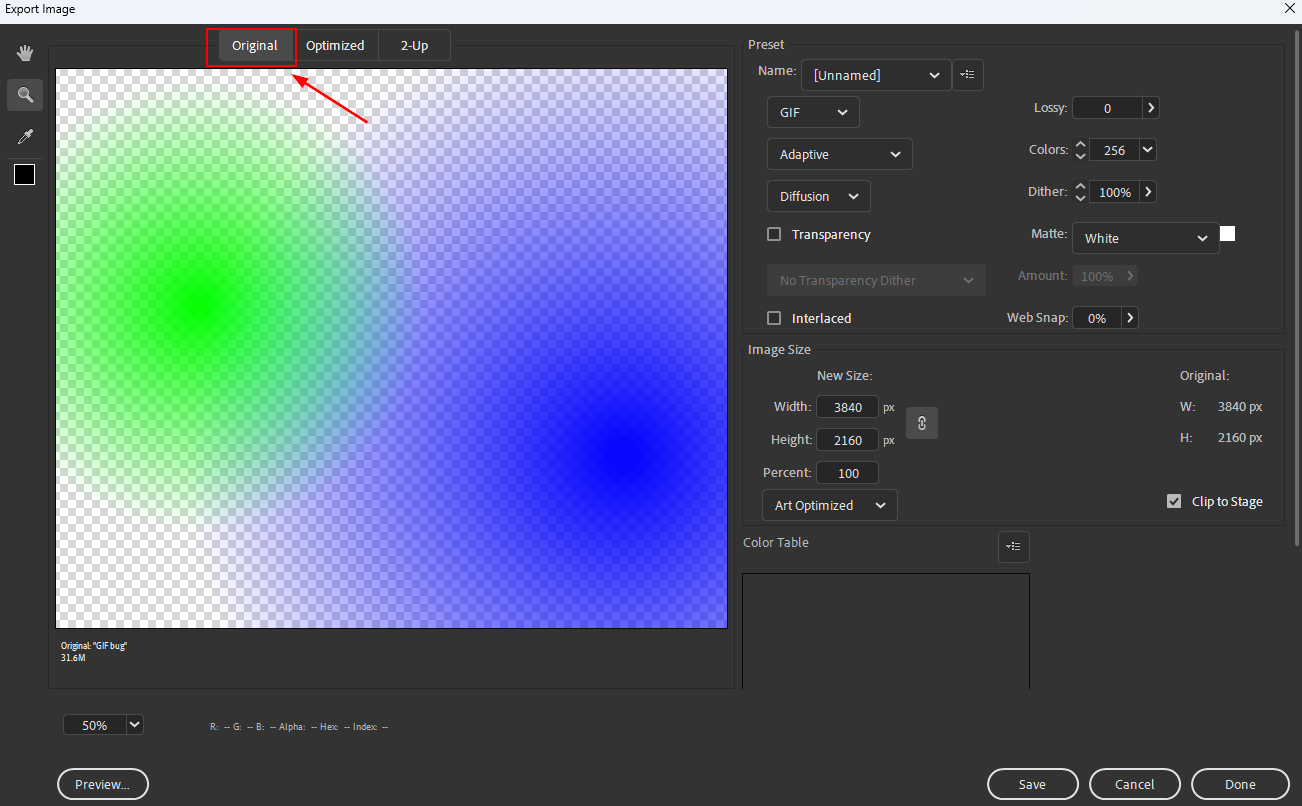Switch to the Optimized tab
The width and height of the screenshot is (1302, 806).
335,45
